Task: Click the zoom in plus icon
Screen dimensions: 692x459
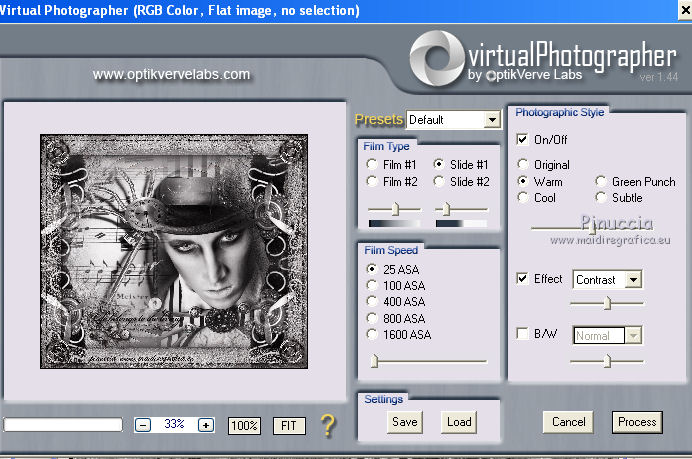Action: (x=206, y=425)
